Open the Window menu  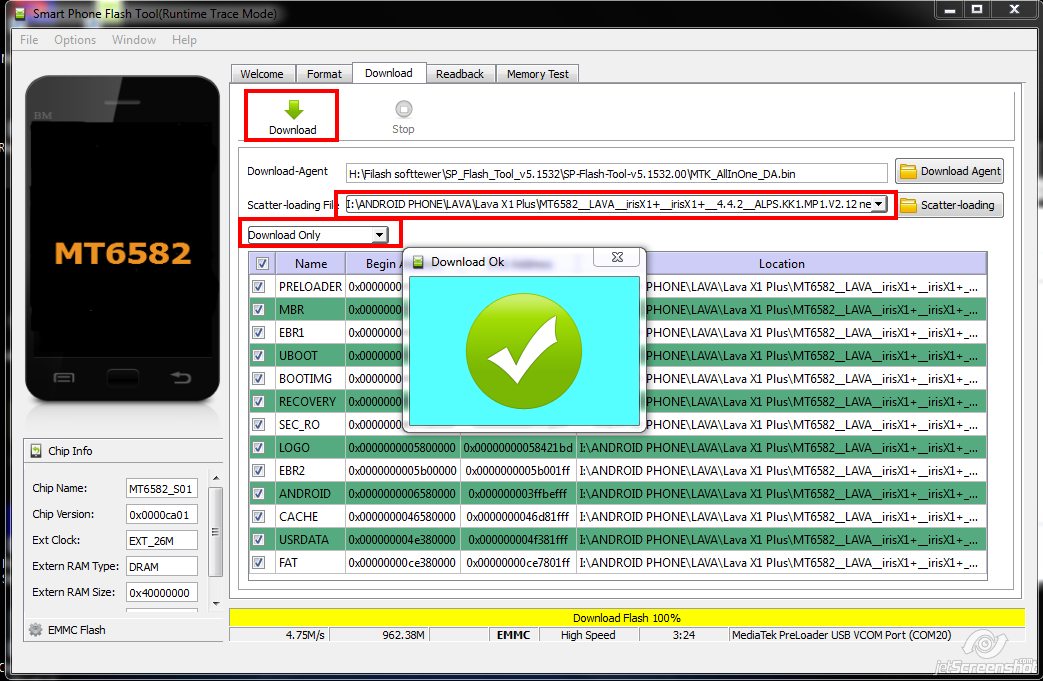(x=134, y=40)
